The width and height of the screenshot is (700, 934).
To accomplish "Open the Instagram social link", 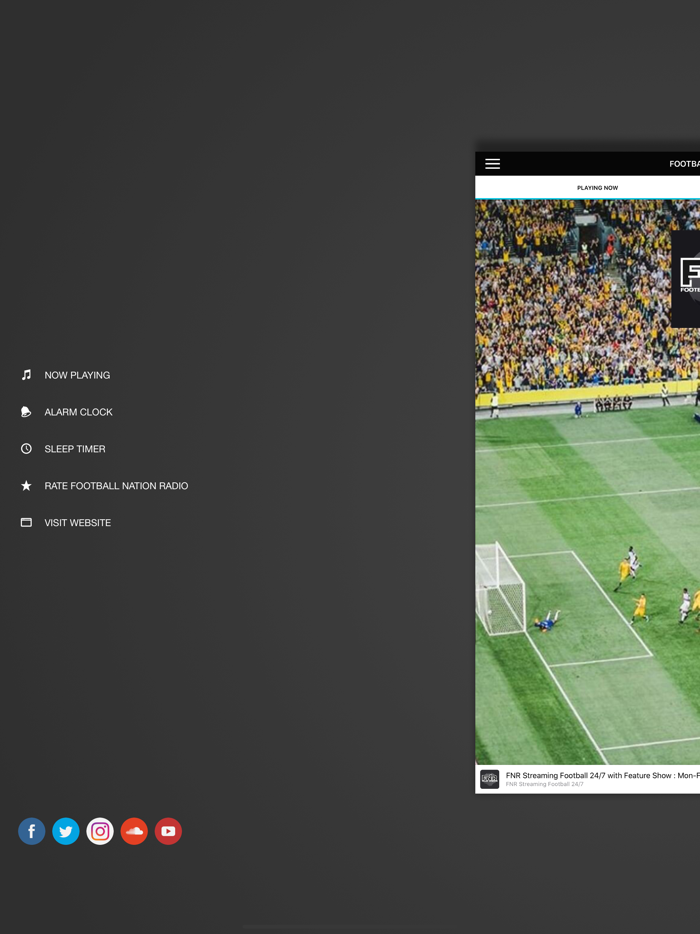I will pyautogui.click(x=100, y=831).
